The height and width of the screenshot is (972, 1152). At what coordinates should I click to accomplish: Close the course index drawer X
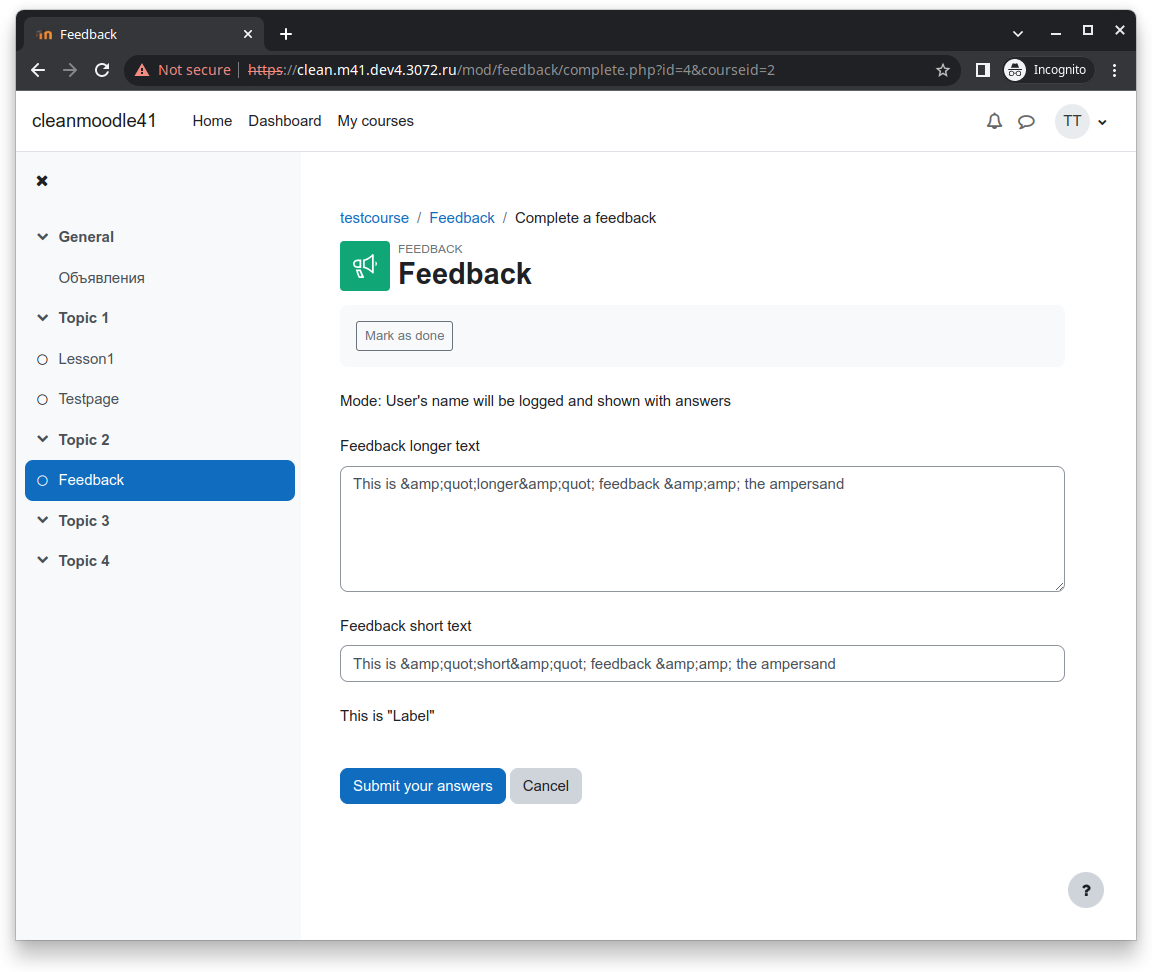[x=42, y=181]
